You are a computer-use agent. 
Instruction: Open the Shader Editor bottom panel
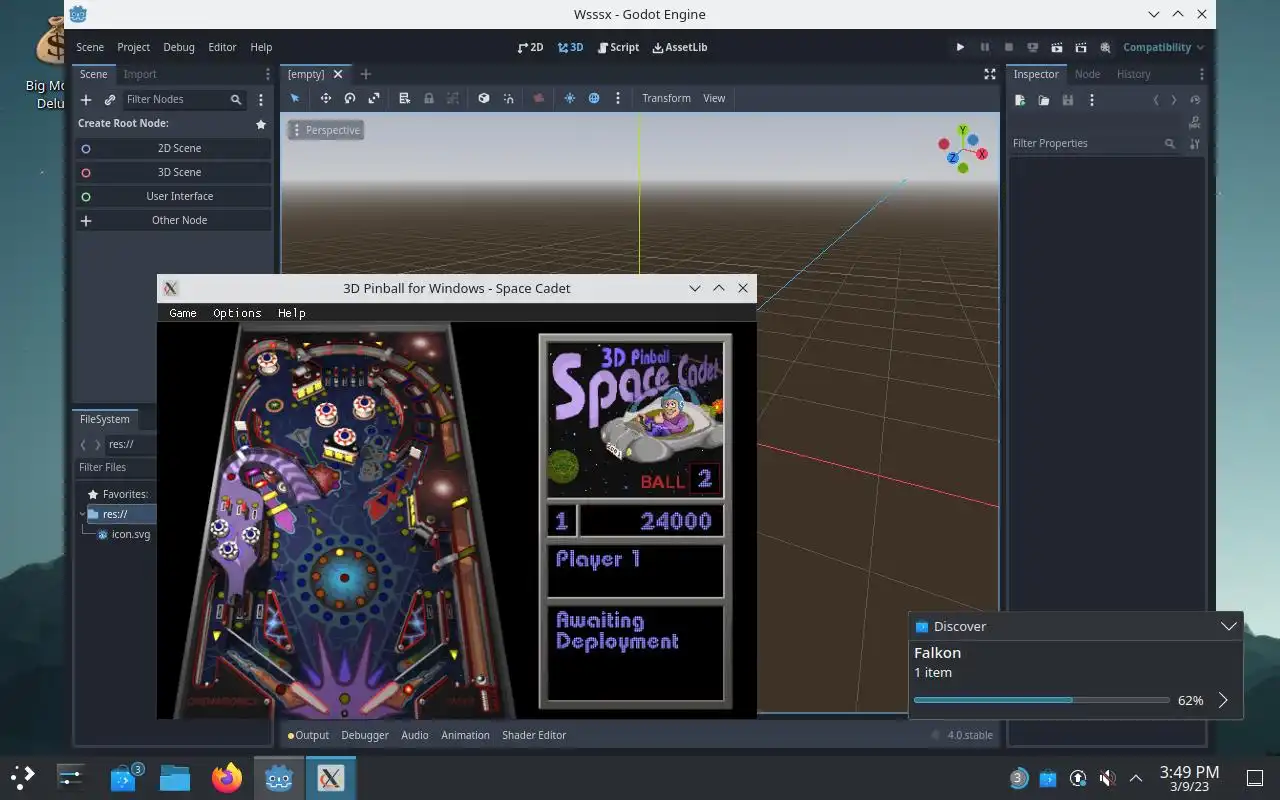(534, 735)
